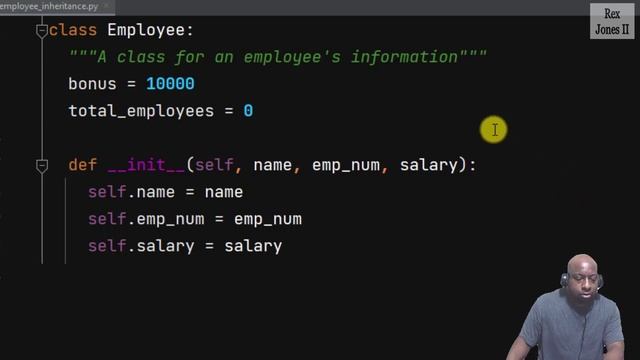The height and width of the screenshot is (360, 640).
Task: Click the 'def' keyword
Action: [82, 165]
